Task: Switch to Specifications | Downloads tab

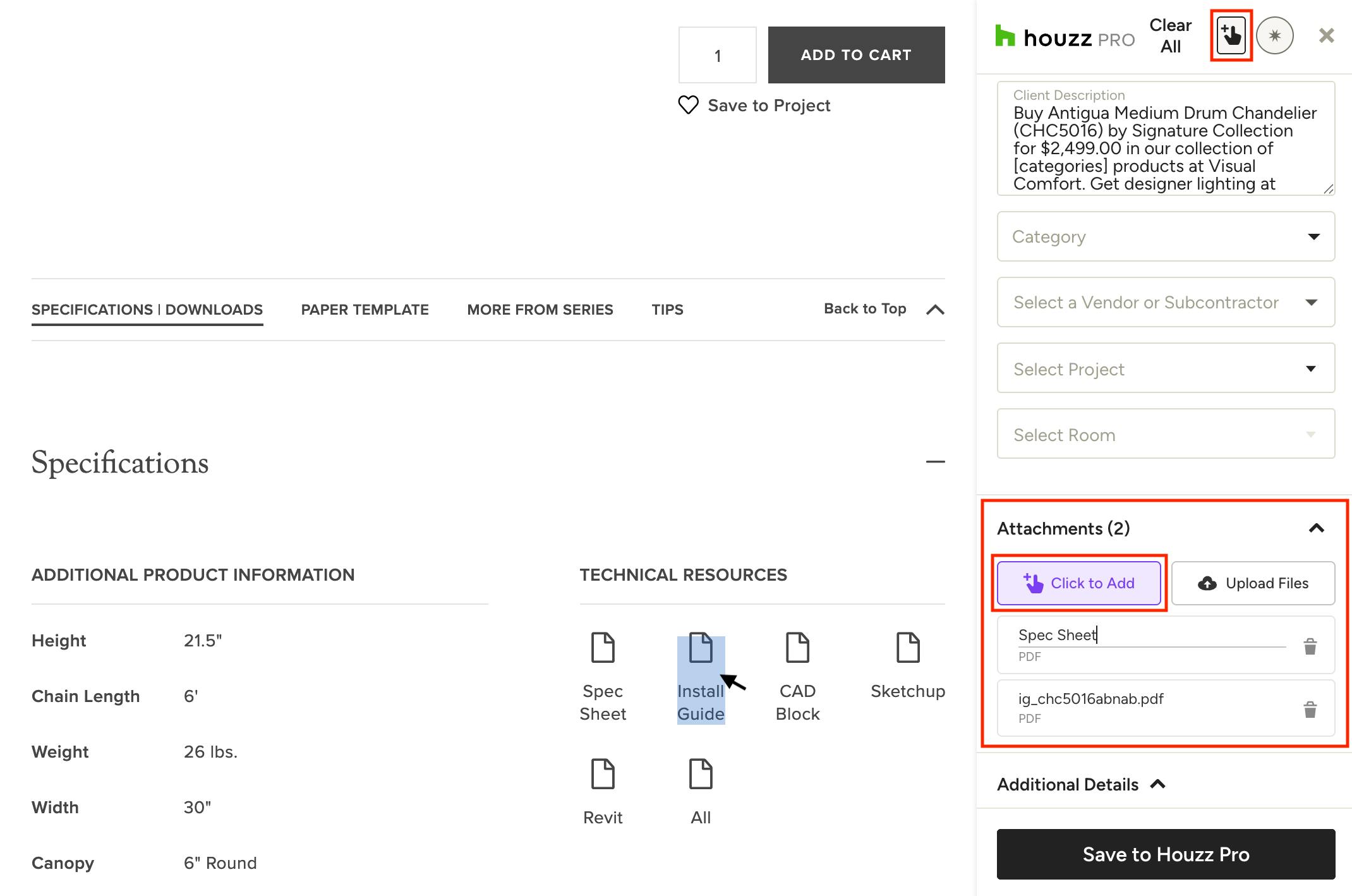Action: pyautogui.click(x=147, y=310)
